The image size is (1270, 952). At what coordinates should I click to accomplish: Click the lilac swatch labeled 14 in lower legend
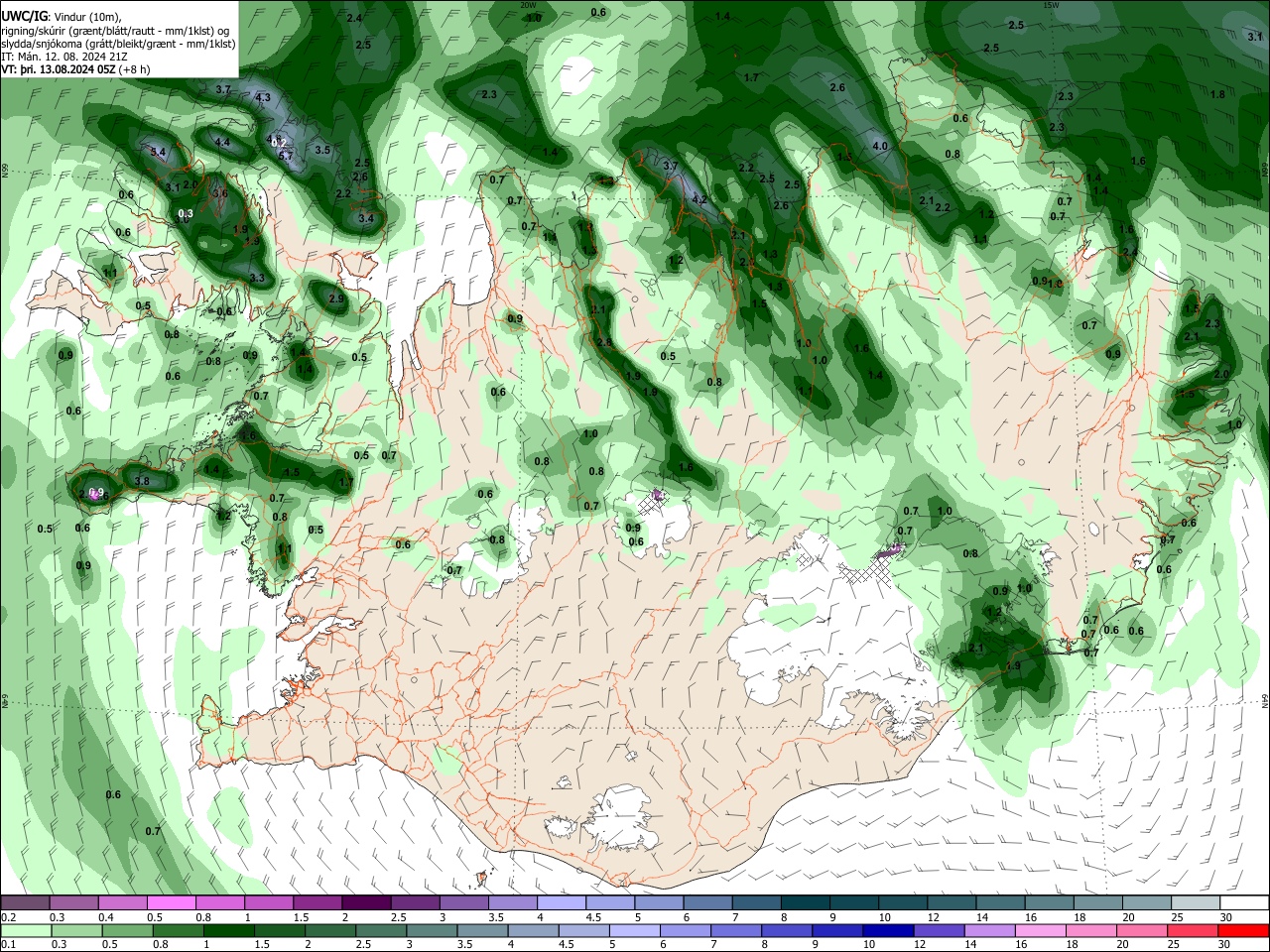click(x=989, y=930)
